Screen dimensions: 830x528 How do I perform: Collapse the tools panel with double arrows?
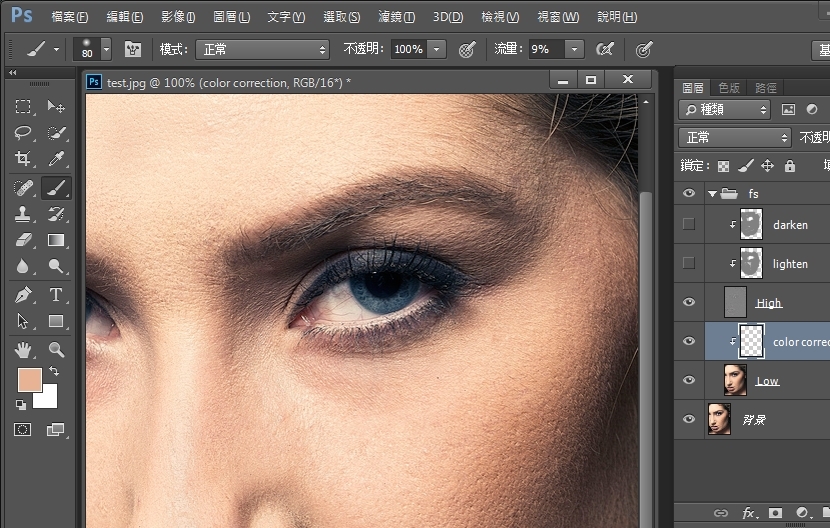(x=13, y=73)
